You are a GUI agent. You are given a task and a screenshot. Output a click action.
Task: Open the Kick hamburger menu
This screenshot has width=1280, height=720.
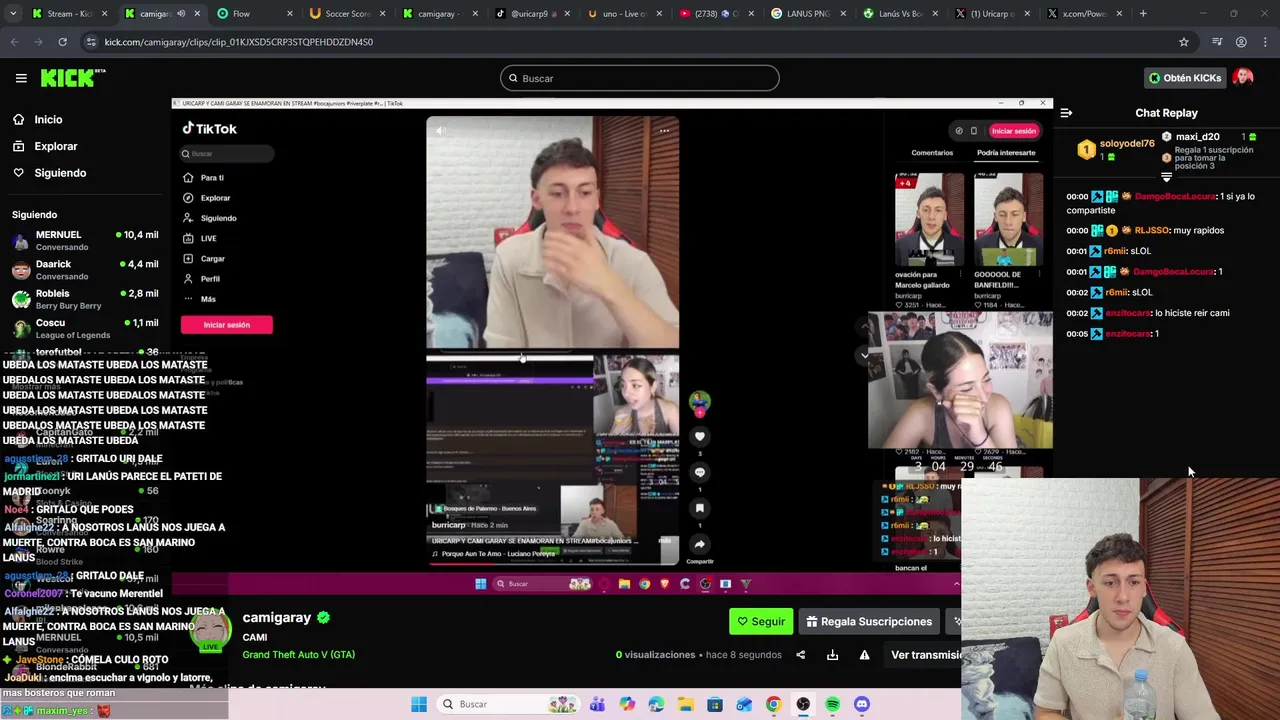coord(21,78)
